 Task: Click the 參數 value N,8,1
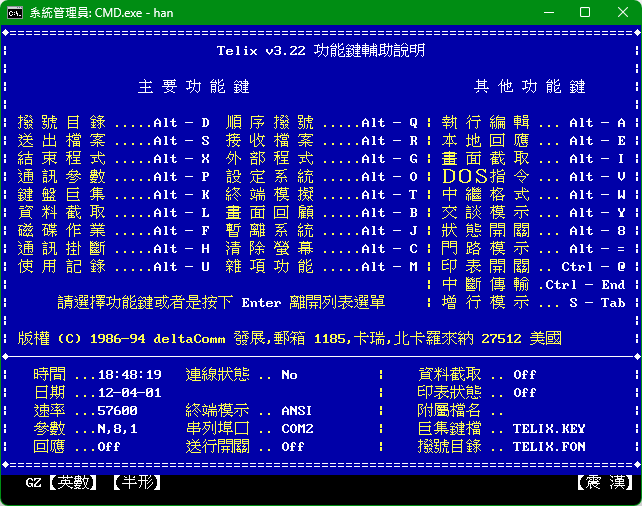[x=118, y=429]
